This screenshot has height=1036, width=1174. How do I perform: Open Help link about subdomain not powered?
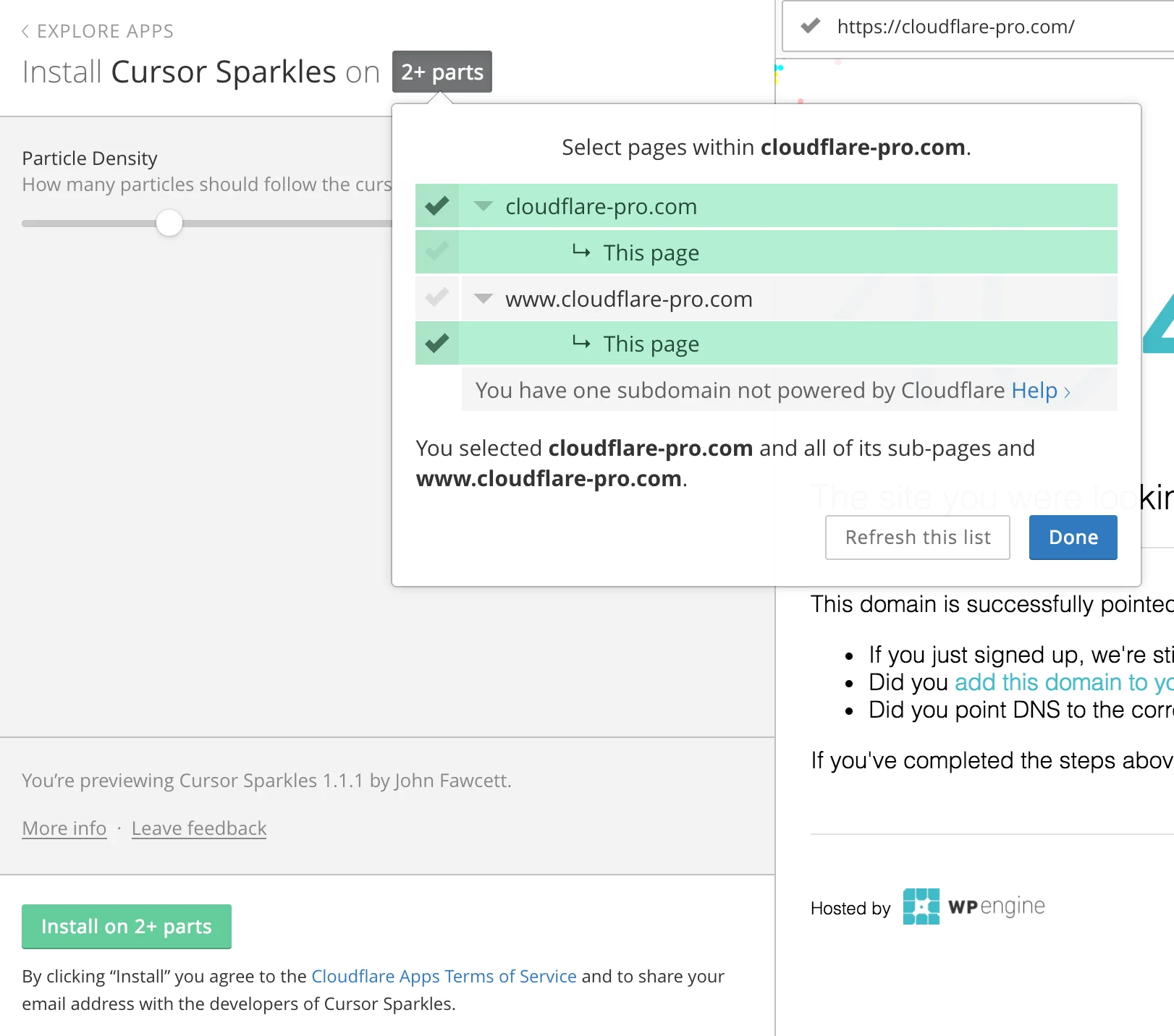point(1041,391)
